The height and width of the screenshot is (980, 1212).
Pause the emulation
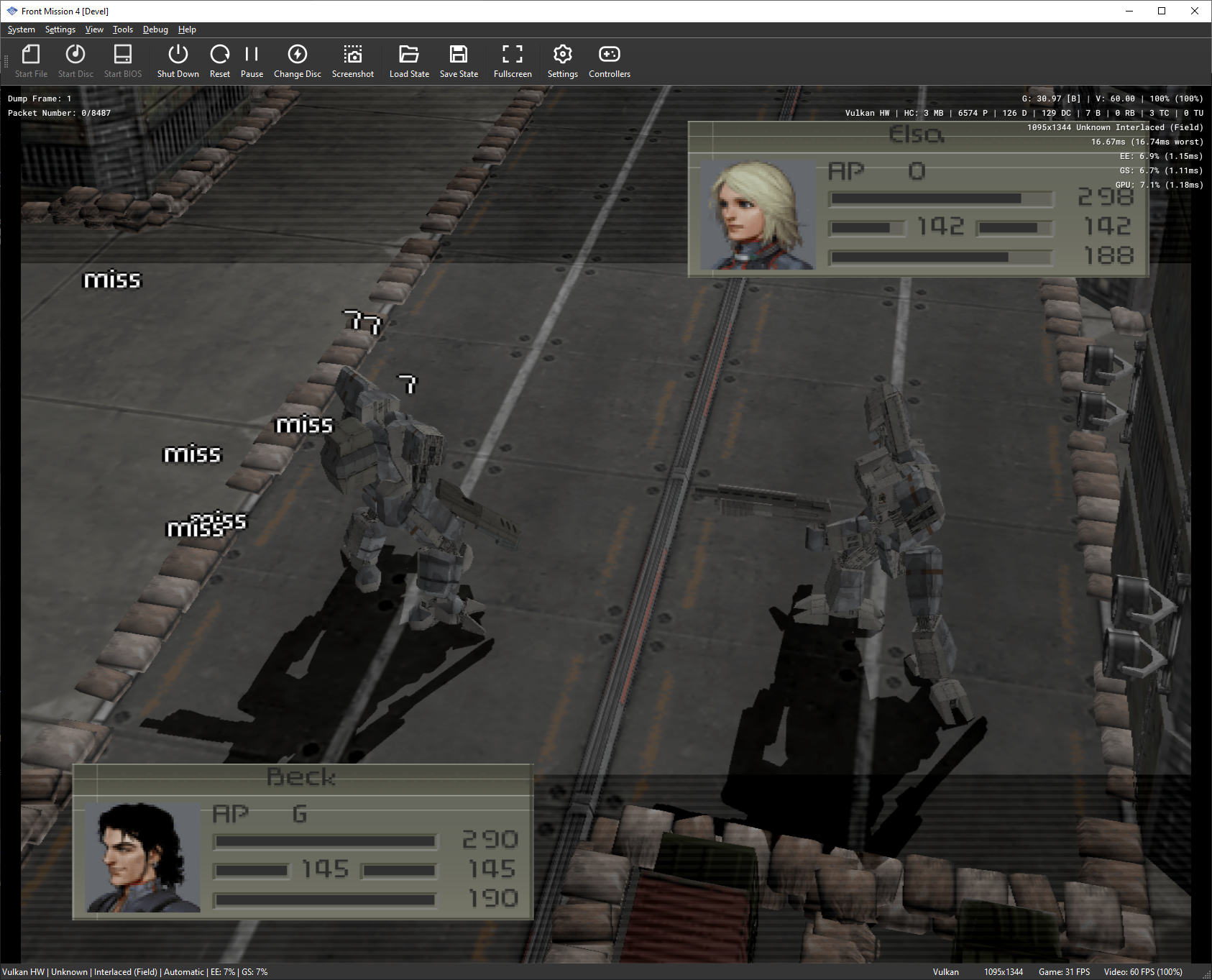[252, 61]
